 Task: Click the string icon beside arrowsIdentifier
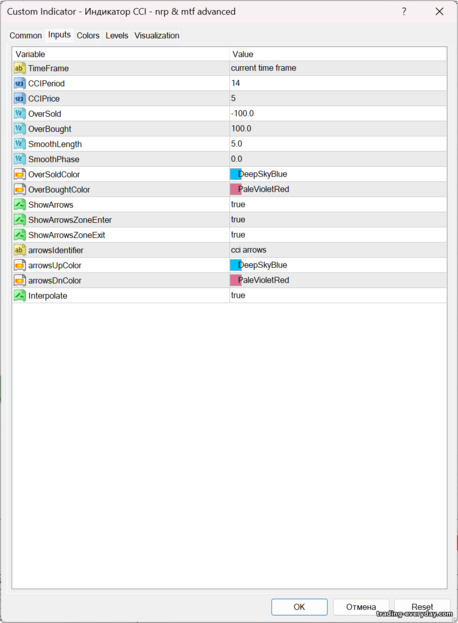(x=19, y=250)
